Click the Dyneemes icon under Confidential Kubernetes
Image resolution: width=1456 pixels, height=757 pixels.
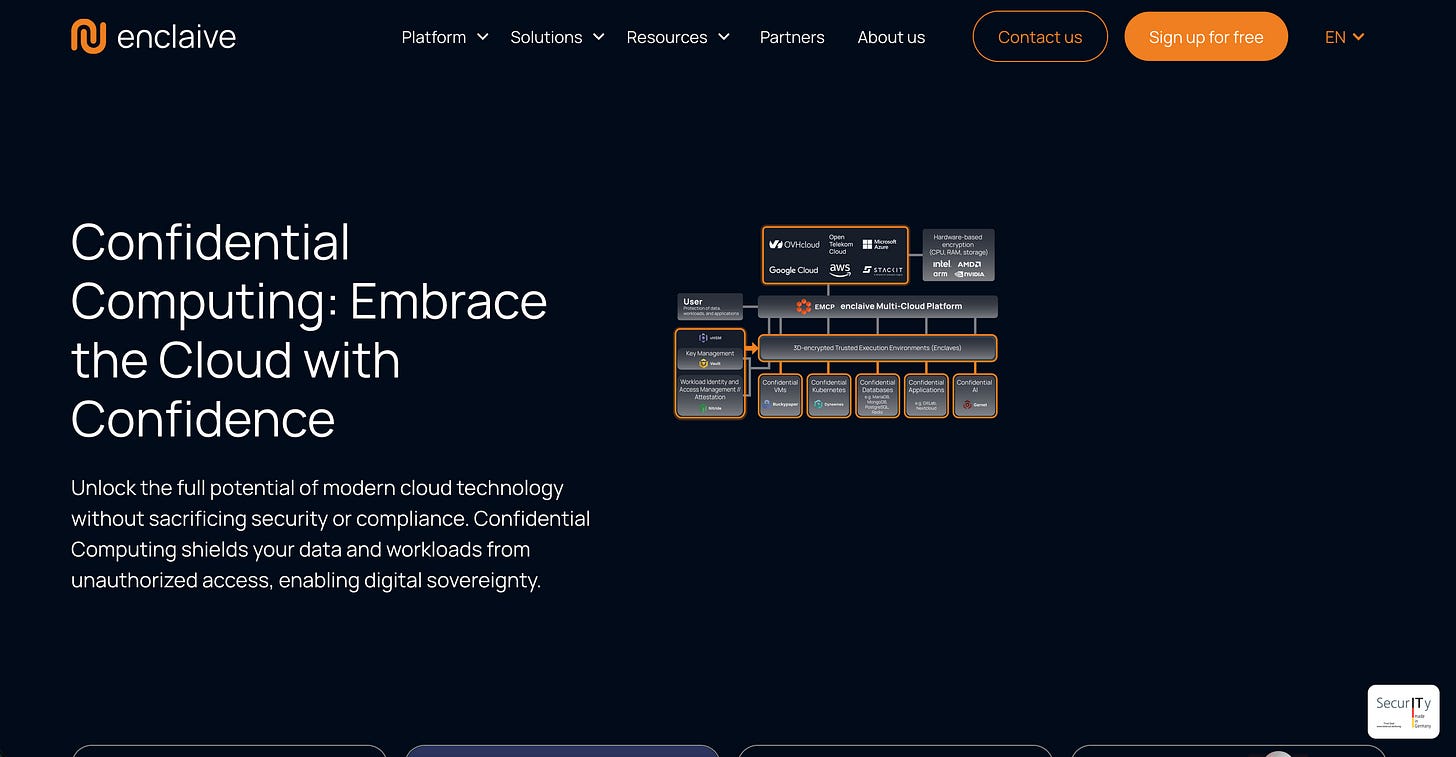pyautogui.click(x=819, y=404)
